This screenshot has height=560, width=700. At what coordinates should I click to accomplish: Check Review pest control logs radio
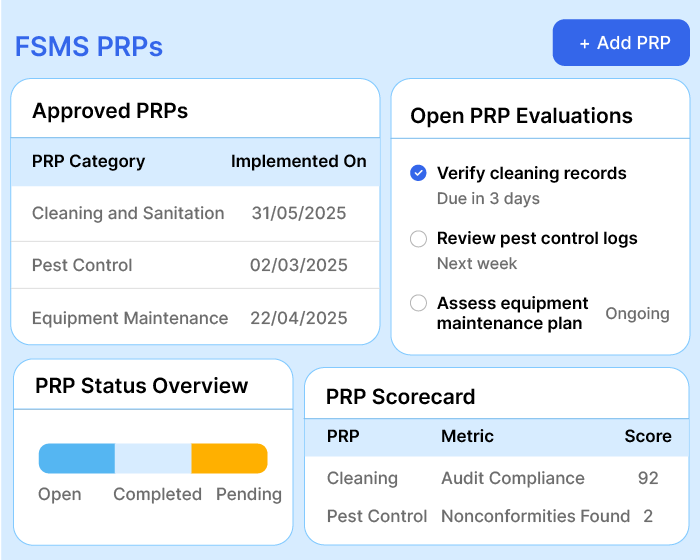[419, 238]
